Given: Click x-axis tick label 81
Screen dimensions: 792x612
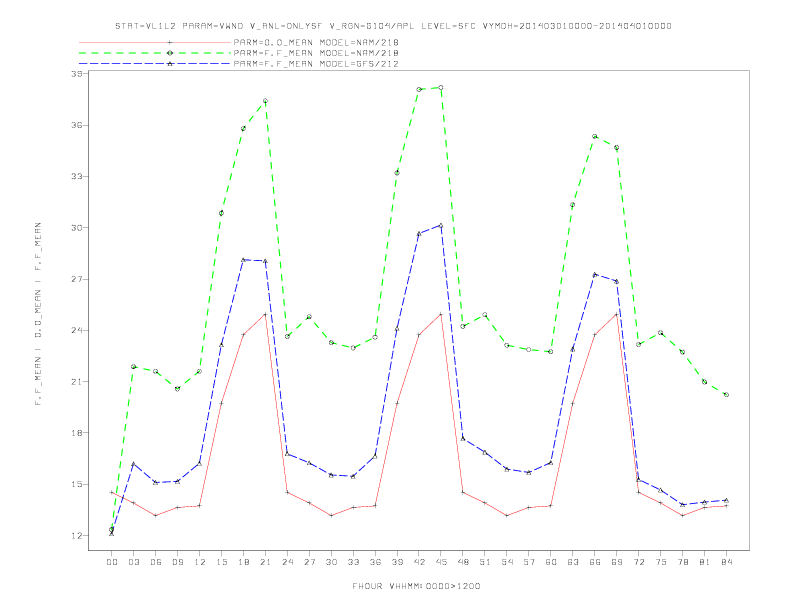Looking at the screenshot, I should pos(705,562).
